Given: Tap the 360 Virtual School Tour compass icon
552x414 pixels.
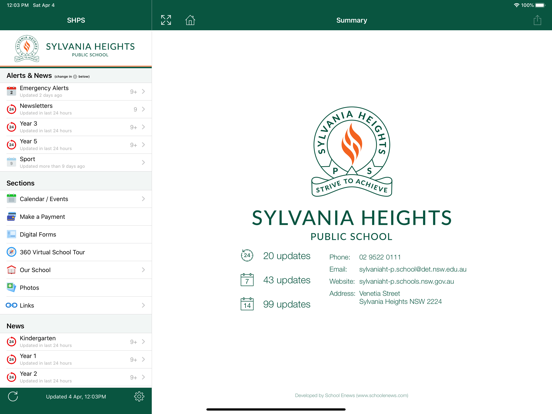Looking at the screenshot, I should (11, 252).
